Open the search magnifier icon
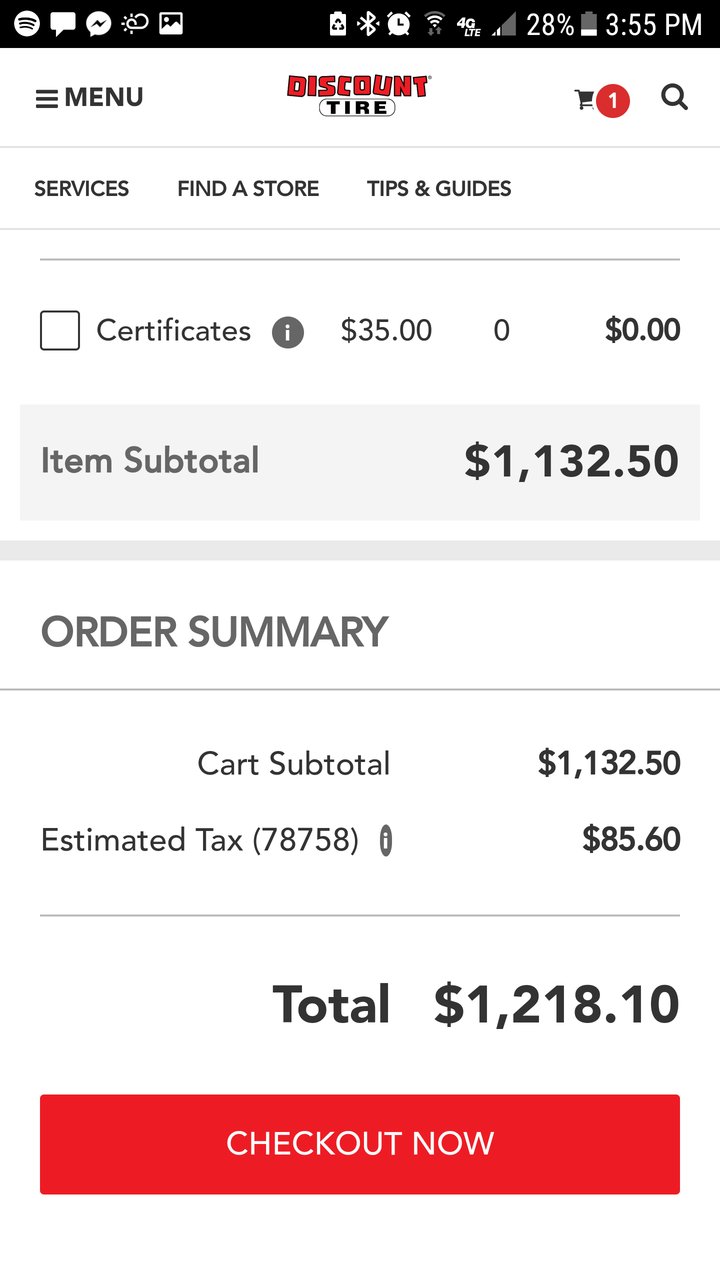 (675, 98)
